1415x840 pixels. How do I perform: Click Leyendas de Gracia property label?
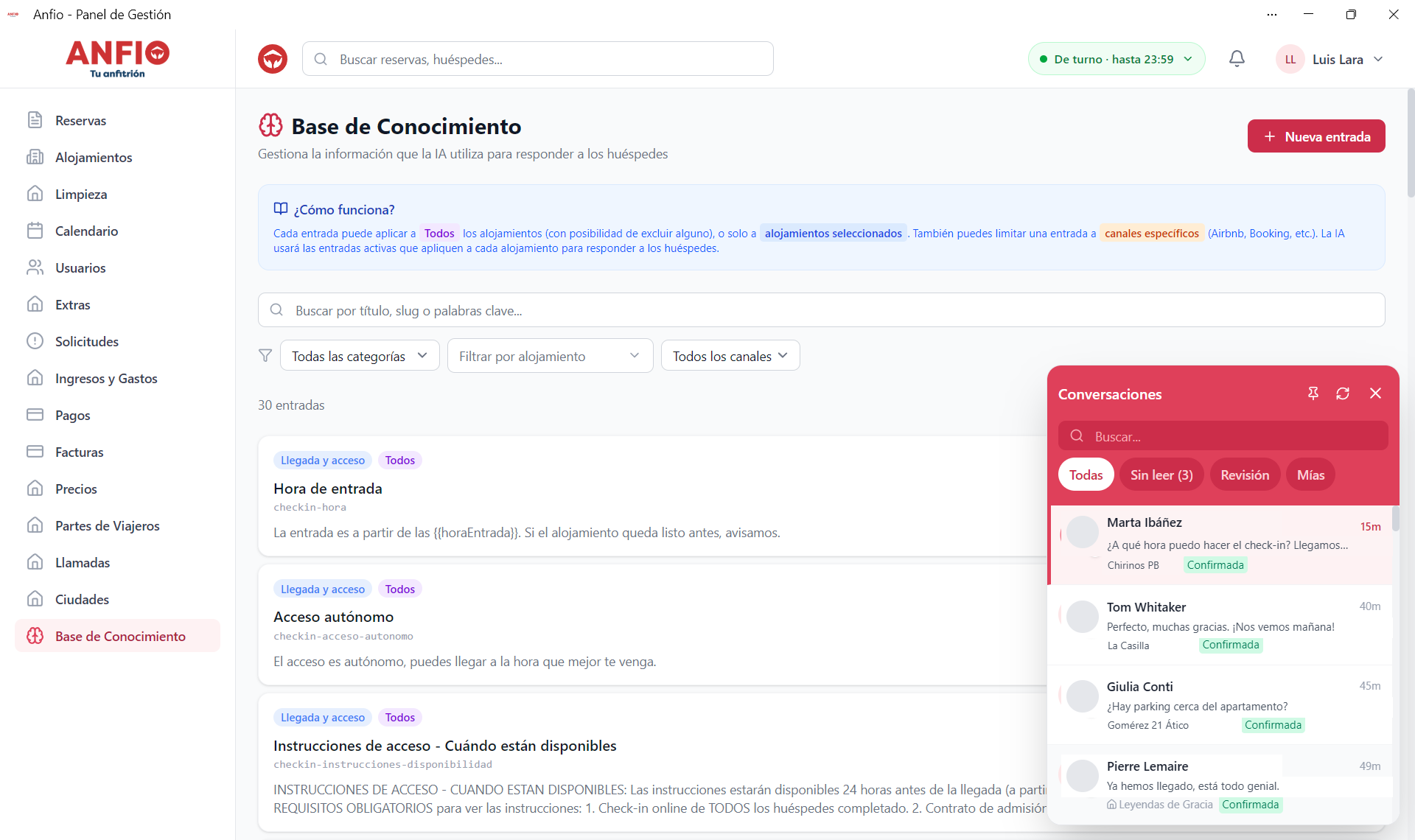(x=1160, y=805)
